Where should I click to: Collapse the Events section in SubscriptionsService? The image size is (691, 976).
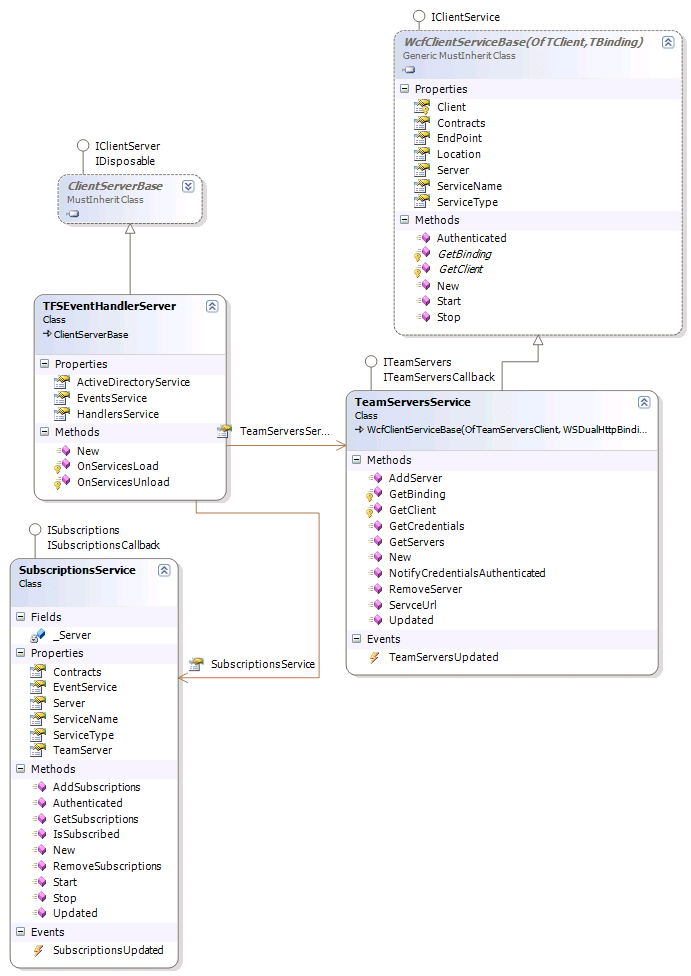21,932
